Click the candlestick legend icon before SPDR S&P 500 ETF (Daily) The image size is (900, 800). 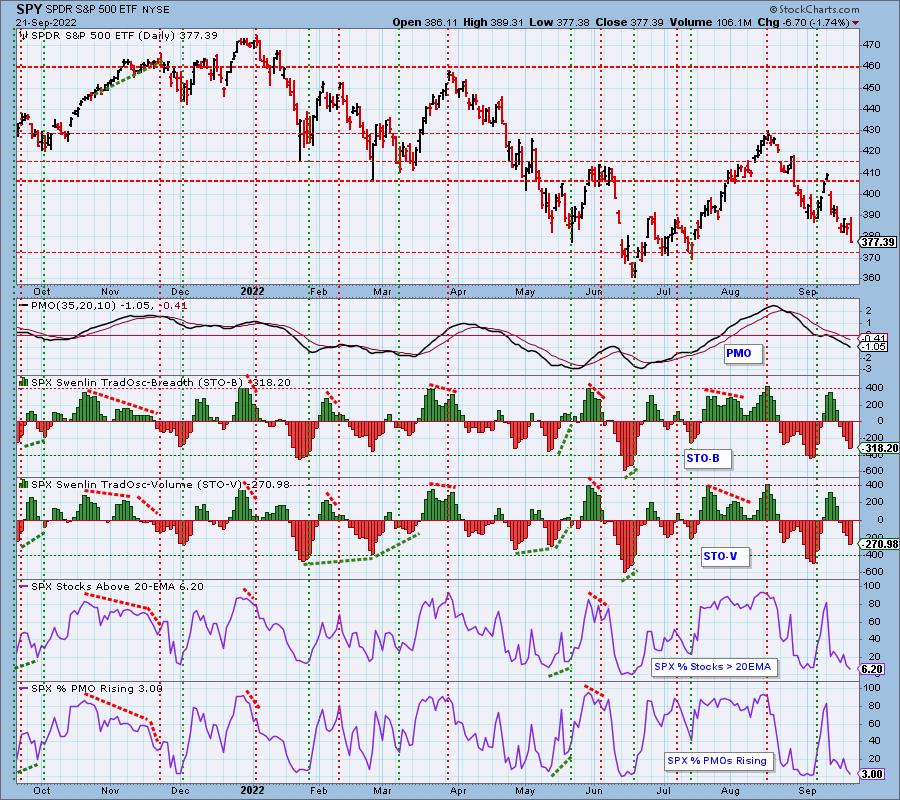pos(24,36)
